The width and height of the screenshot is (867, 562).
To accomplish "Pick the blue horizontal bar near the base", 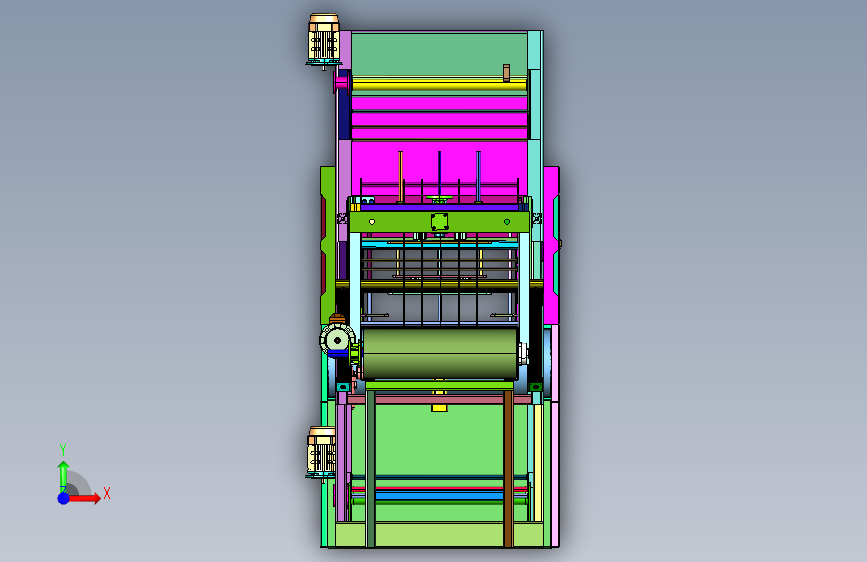I will click(x=440, y=496).
